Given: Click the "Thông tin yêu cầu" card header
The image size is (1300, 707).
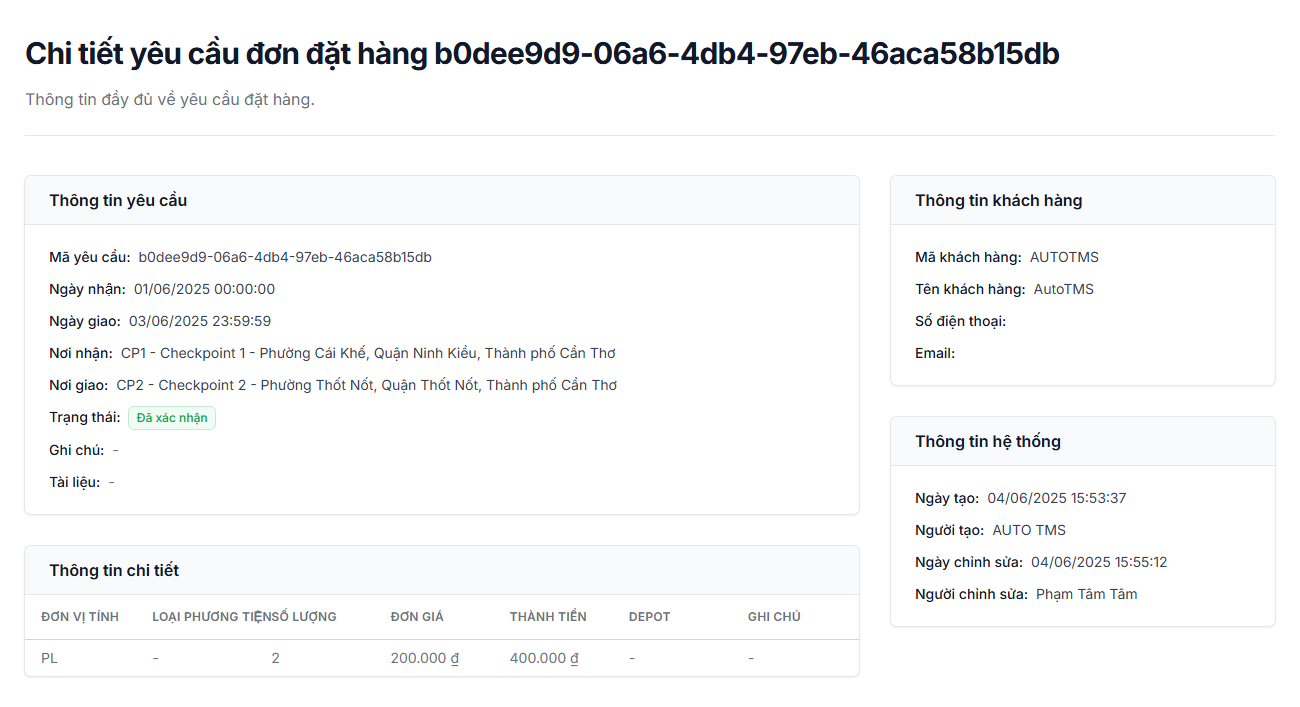Looking at the screenshot, I should (118, 200).
